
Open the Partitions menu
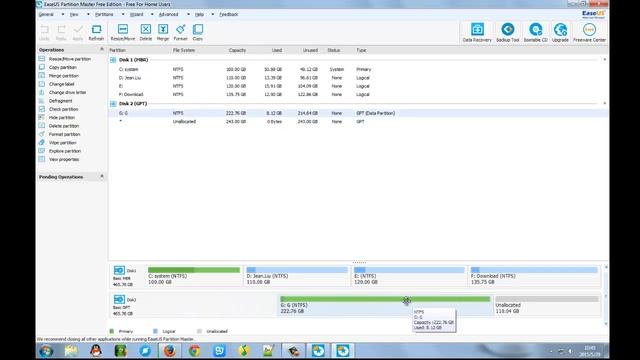[104, 14]
